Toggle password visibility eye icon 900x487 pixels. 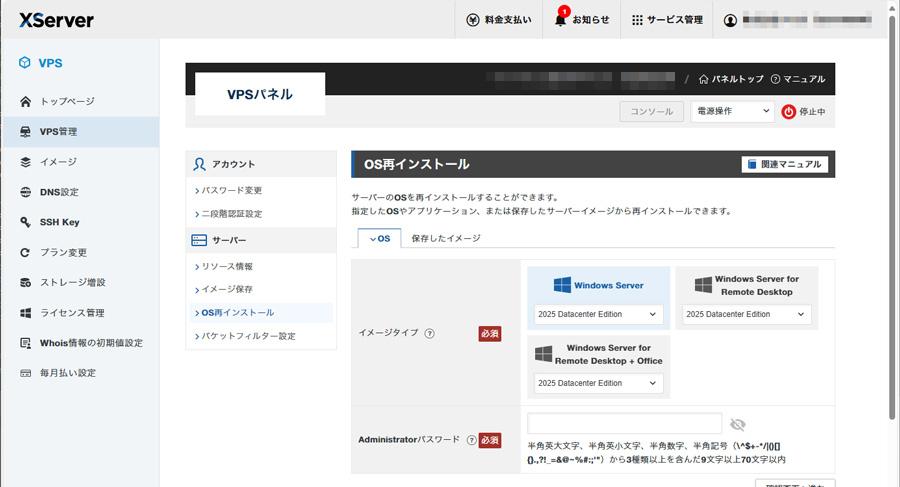(x=738, y=424)
